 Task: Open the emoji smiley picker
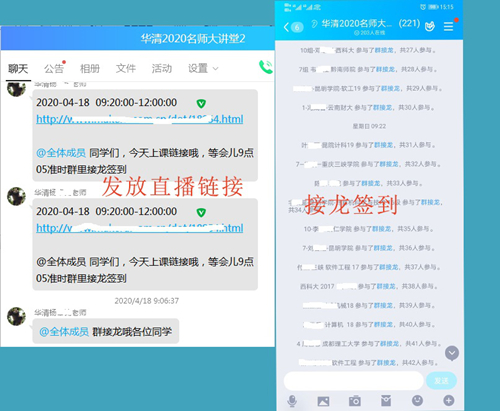point(417,400)
